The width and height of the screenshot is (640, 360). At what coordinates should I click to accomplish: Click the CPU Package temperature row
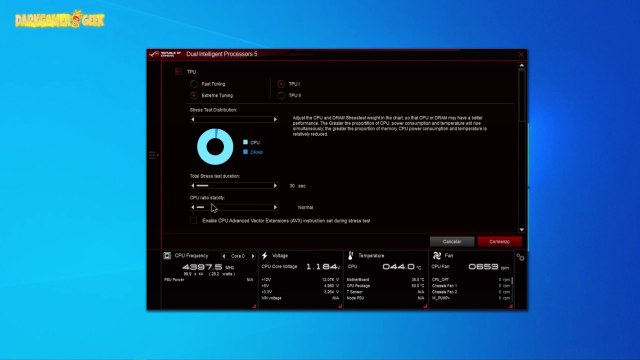click(x=385, y=286)
